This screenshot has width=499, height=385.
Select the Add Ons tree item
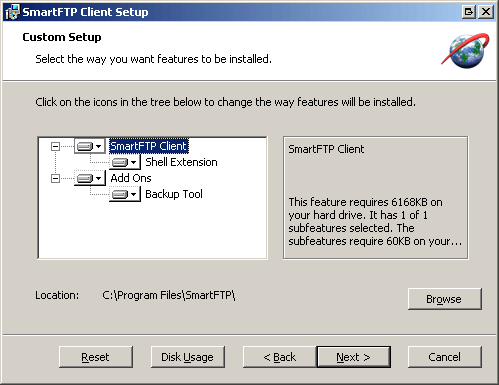[x=131, y=178]
